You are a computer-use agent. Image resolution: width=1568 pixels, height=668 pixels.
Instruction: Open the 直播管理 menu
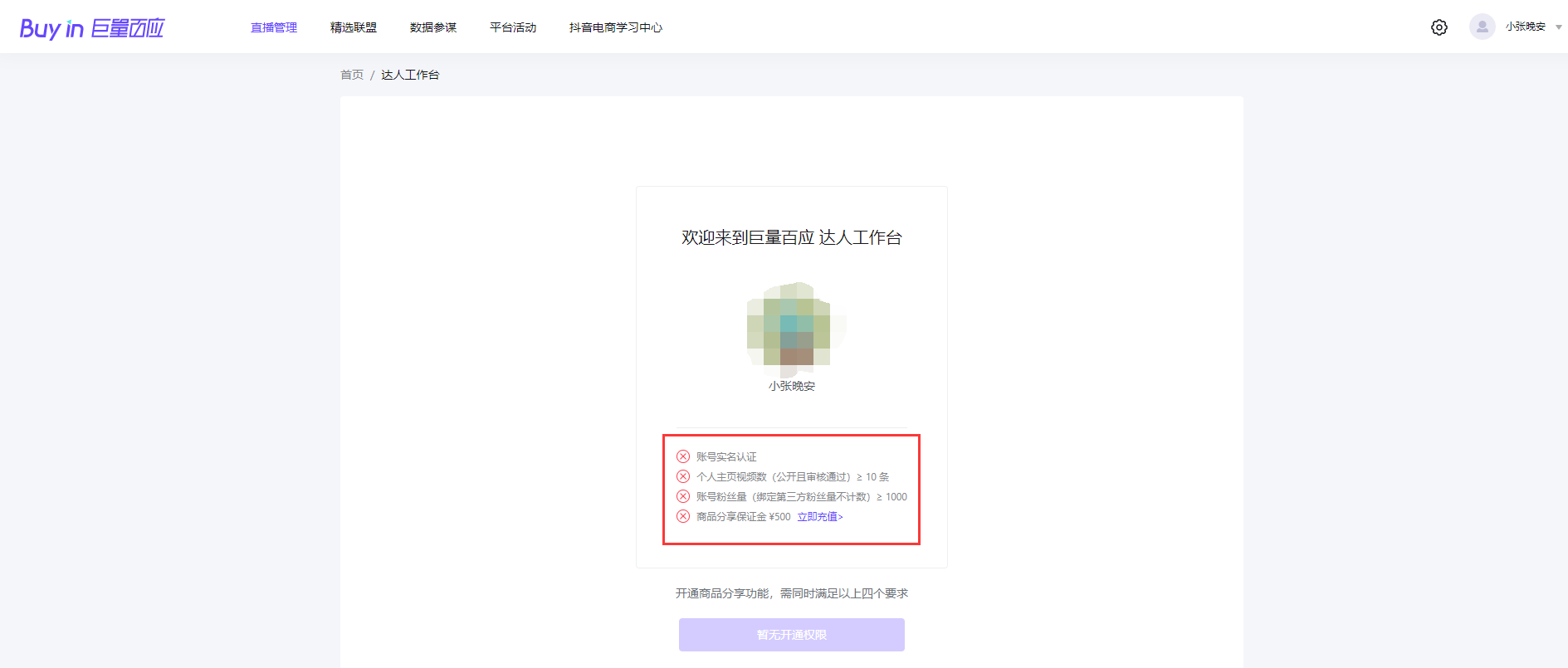[274, 27]
